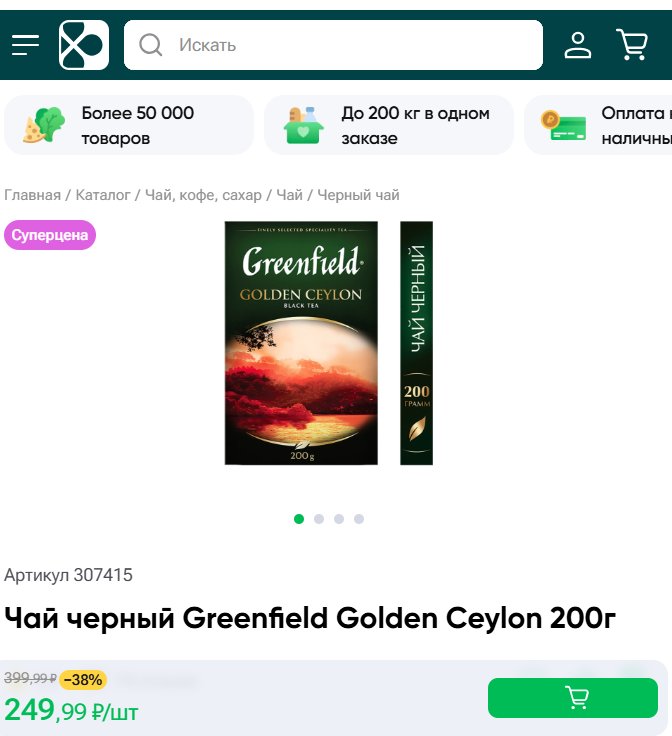Open the Greenfield Golden Ceylon product image
Viewport: 672px width, 736px height.
[x=328, y=343]
